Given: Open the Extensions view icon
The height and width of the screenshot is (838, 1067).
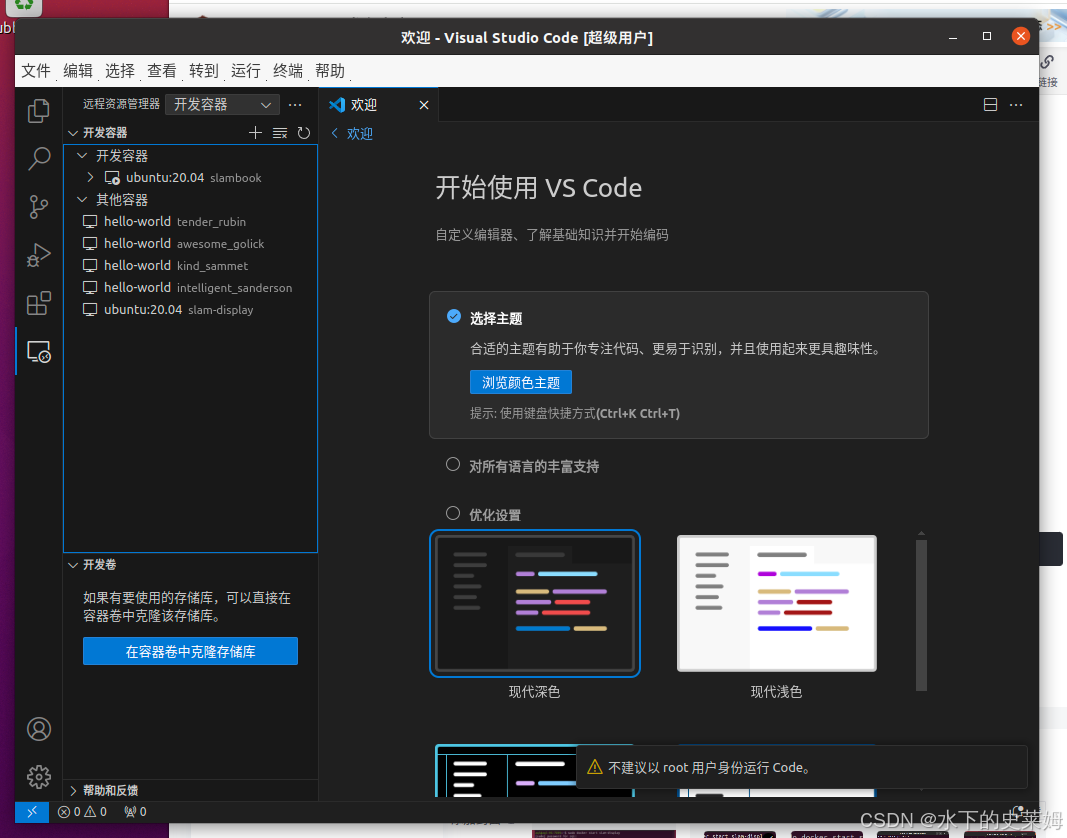Looking at the screenshot, I should pyautogui.click(x=38, y=303).
